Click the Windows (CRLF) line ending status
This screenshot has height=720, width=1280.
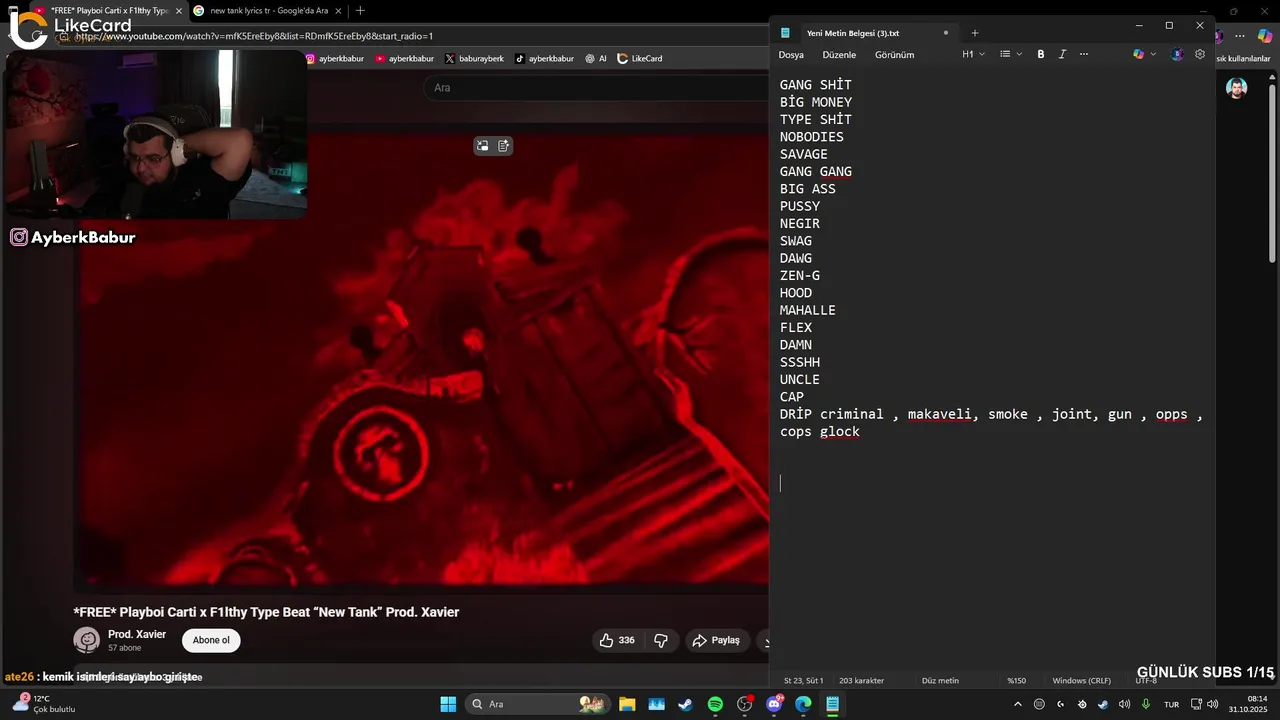[1081, 680]
